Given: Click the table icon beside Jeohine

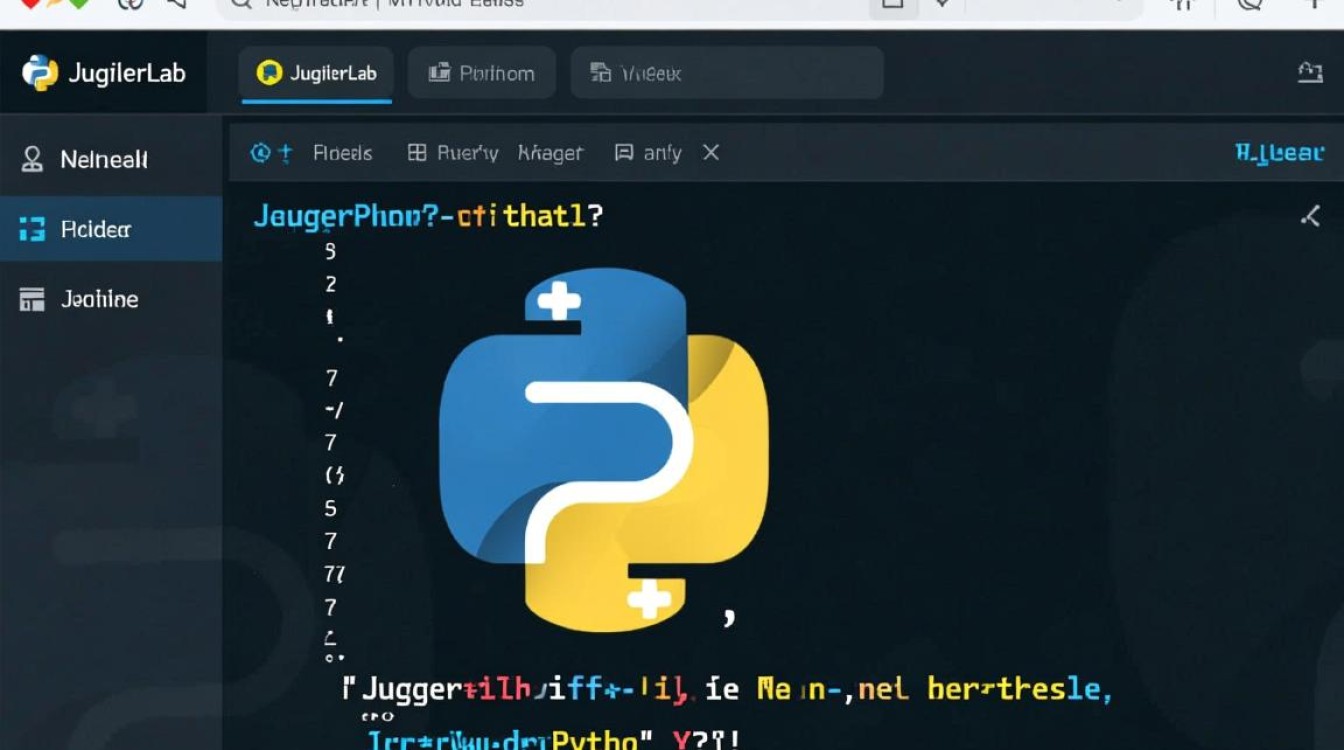Looking at the screenshot, I should [32, 300].
